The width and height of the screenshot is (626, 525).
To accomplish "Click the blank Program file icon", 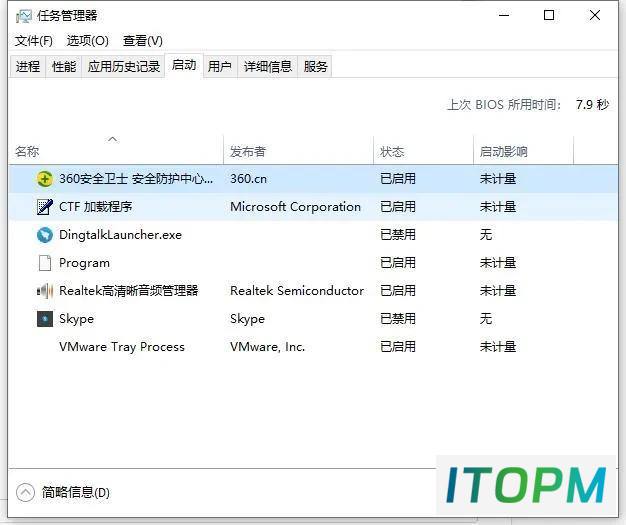I will [x=44, y=263].
